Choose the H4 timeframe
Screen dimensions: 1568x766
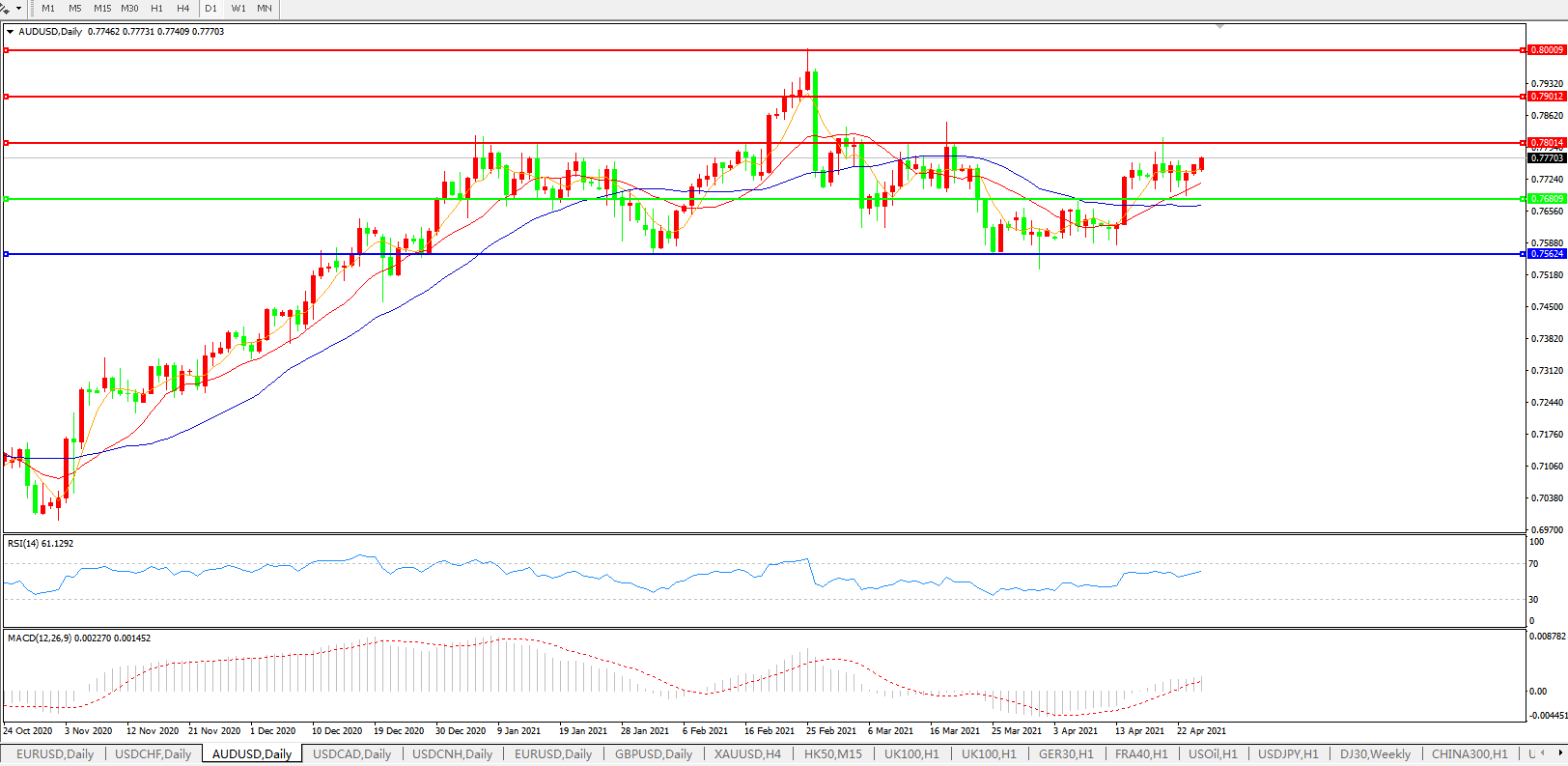click(x=183, y=8)
